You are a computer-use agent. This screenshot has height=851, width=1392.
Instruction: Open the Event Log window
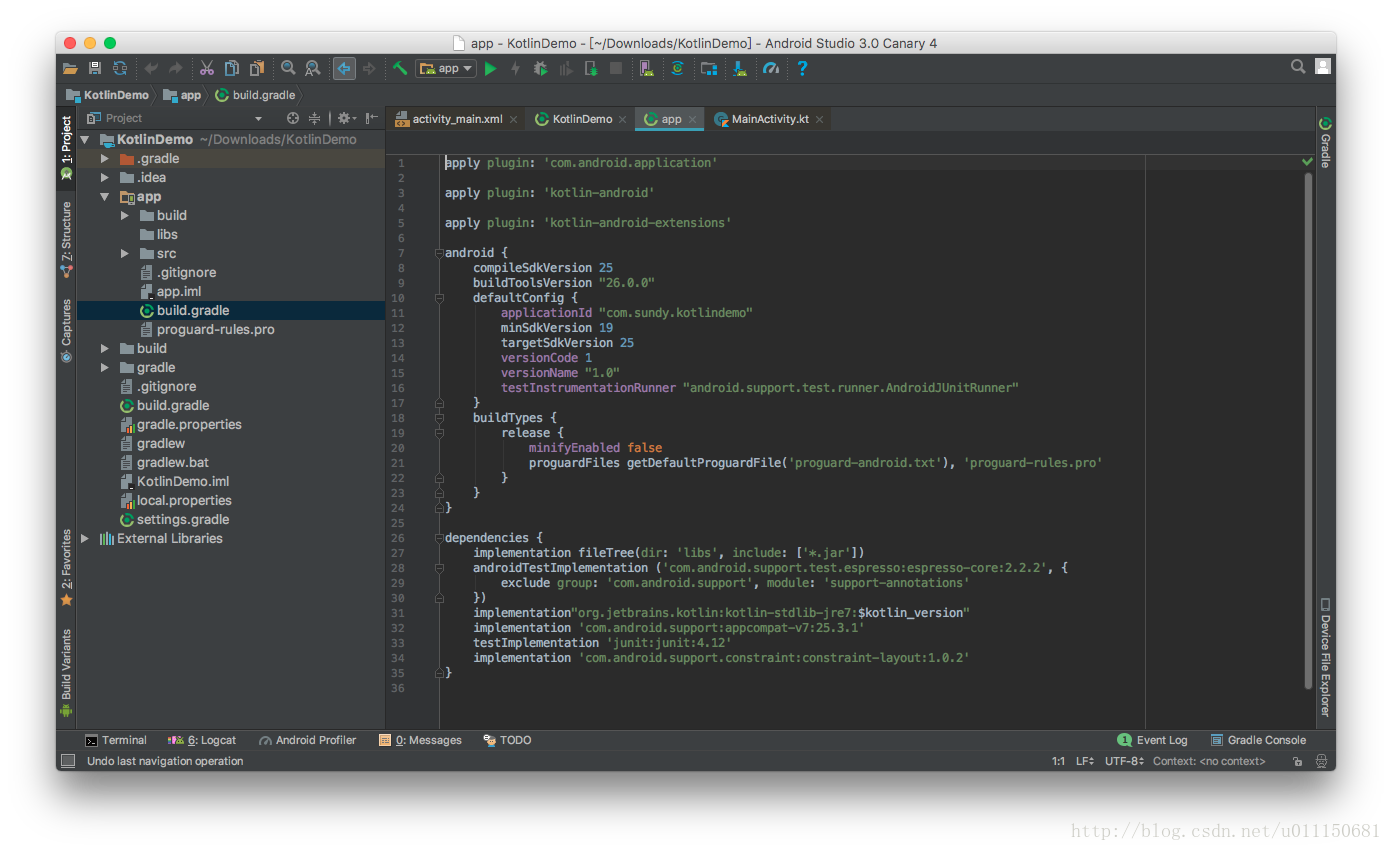click(1152, 740)
